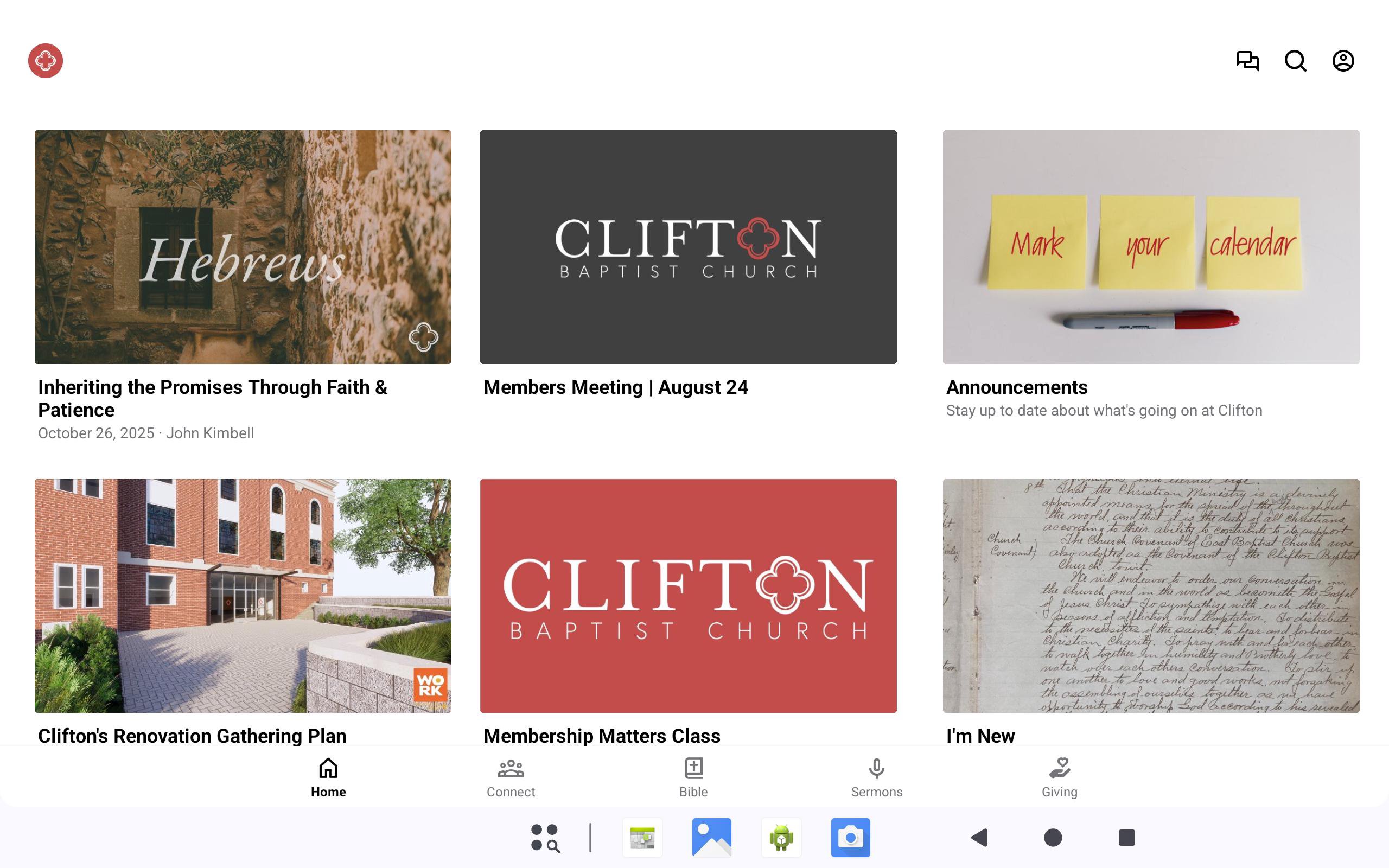Tap the I'm New covenant image
1389x868 pixels.
(1151, 595)
